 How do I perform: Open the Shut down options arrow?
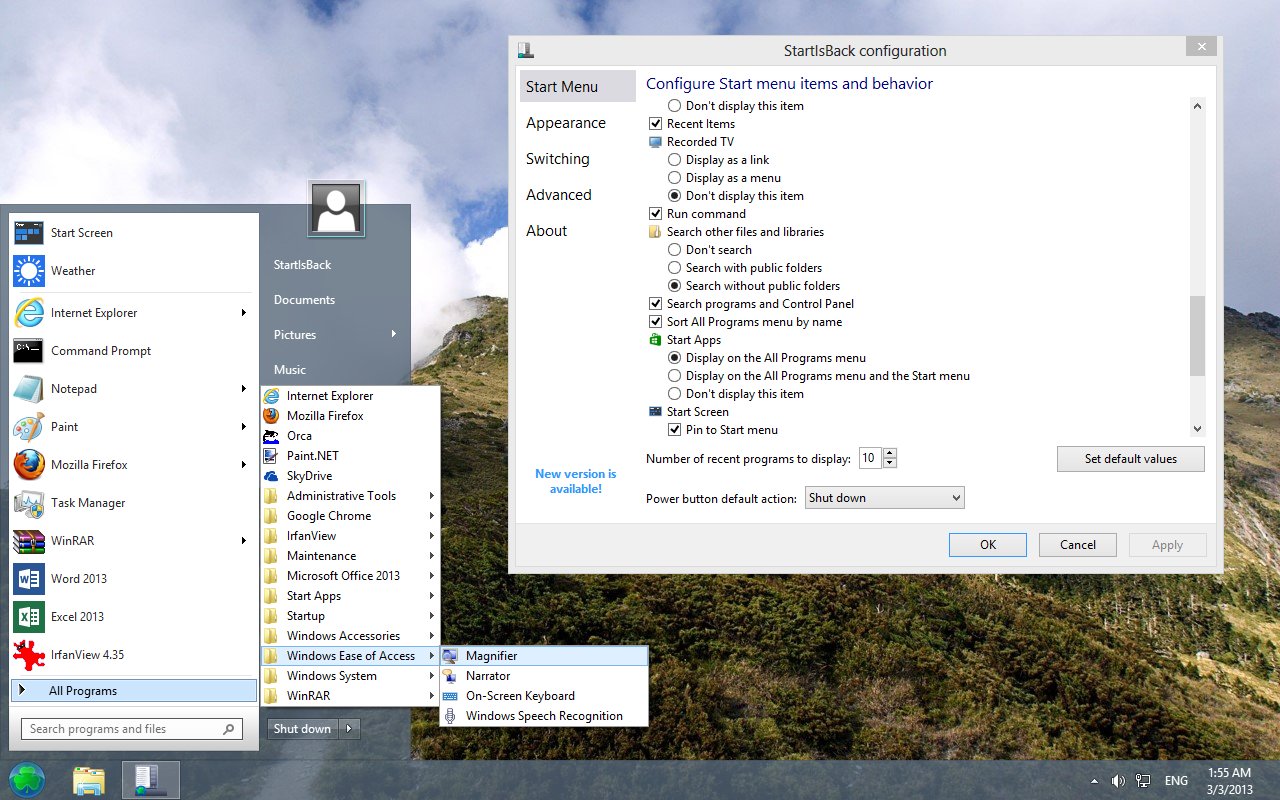(x=349, y=729)
